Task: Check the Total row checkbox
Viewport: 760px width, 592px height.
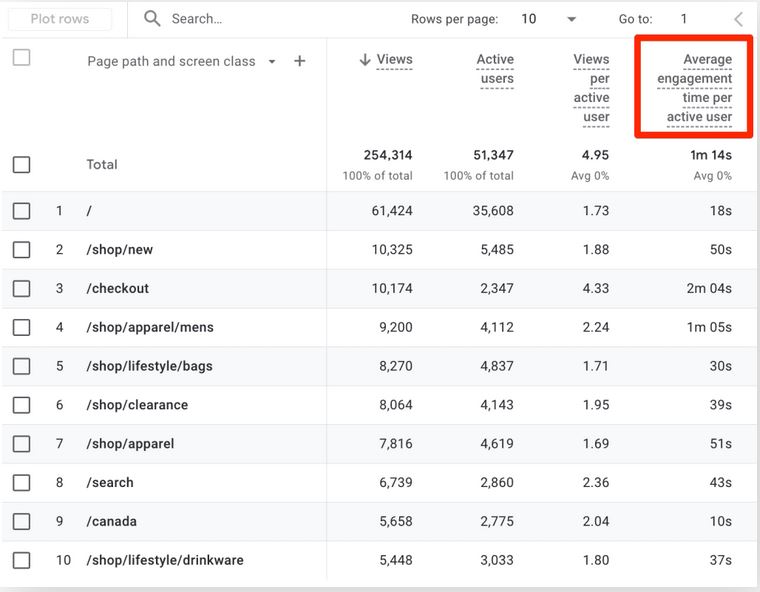Action: [x=21, y=164]
